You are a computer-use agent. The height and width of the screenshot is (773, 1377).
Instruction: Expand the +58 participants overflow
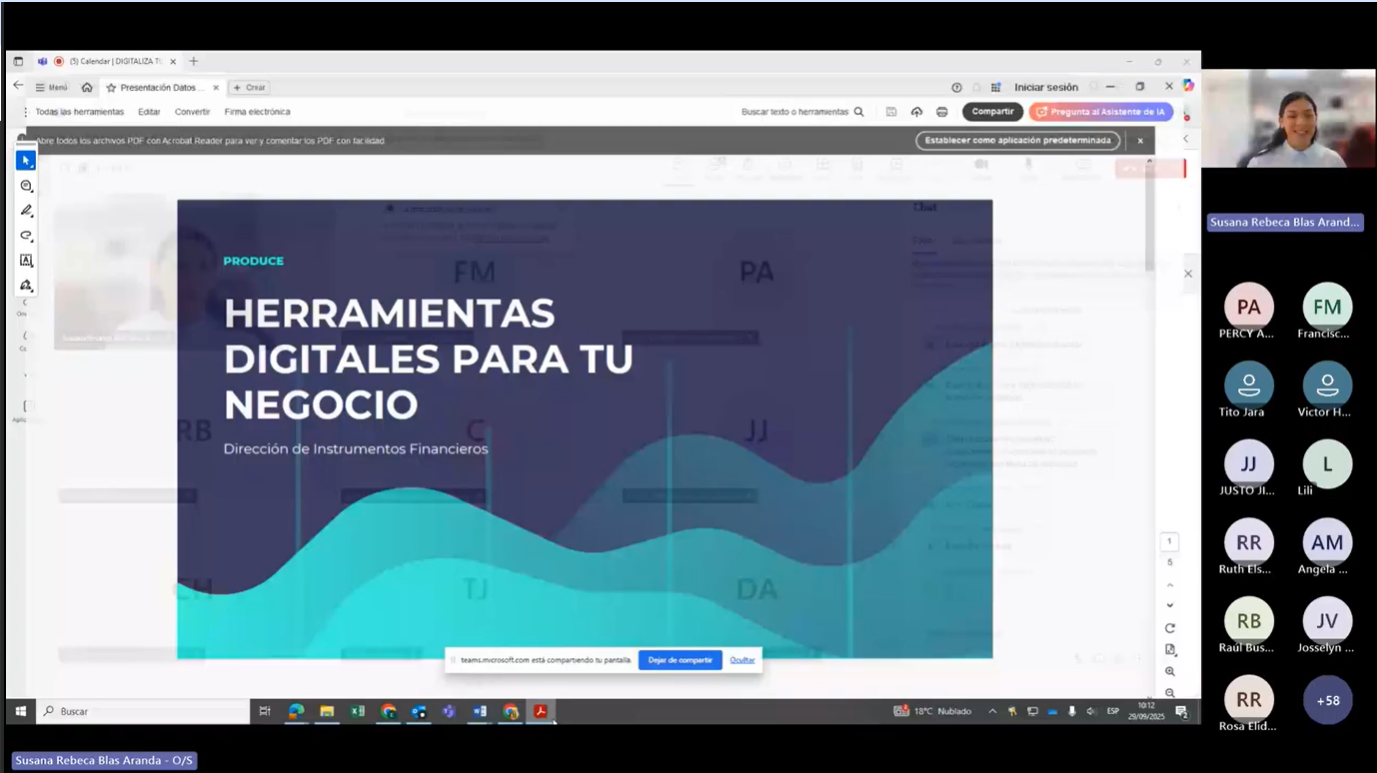(1327, 701)
